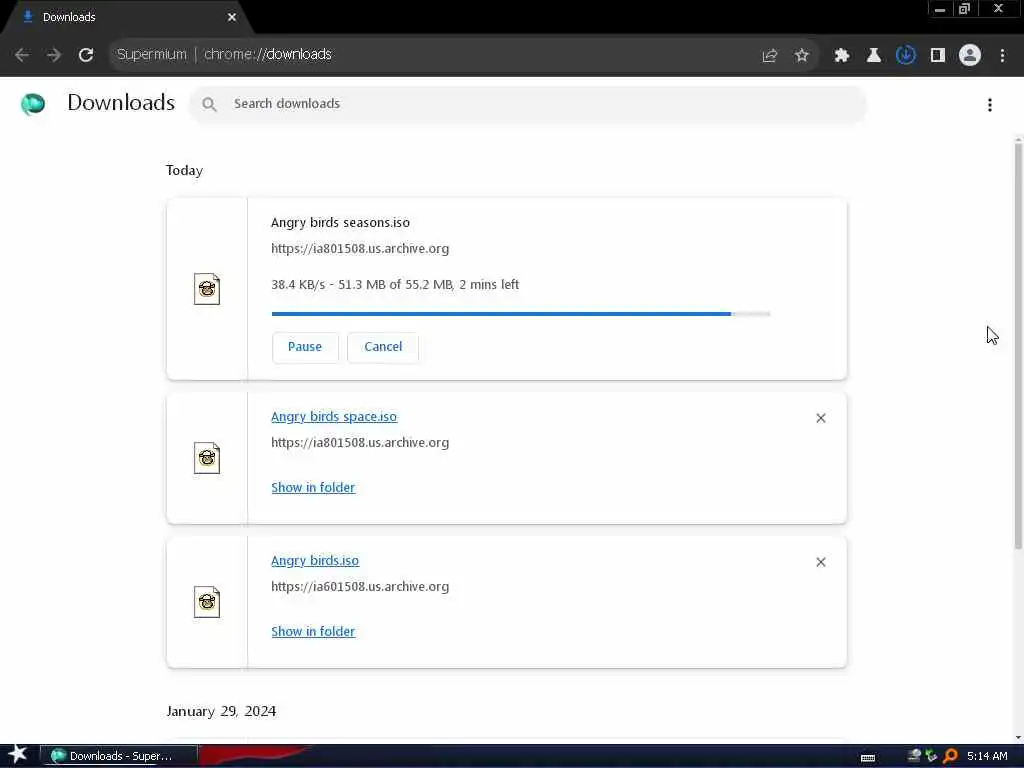Click the seasons.iso source URL text

(x=360, y=249)
